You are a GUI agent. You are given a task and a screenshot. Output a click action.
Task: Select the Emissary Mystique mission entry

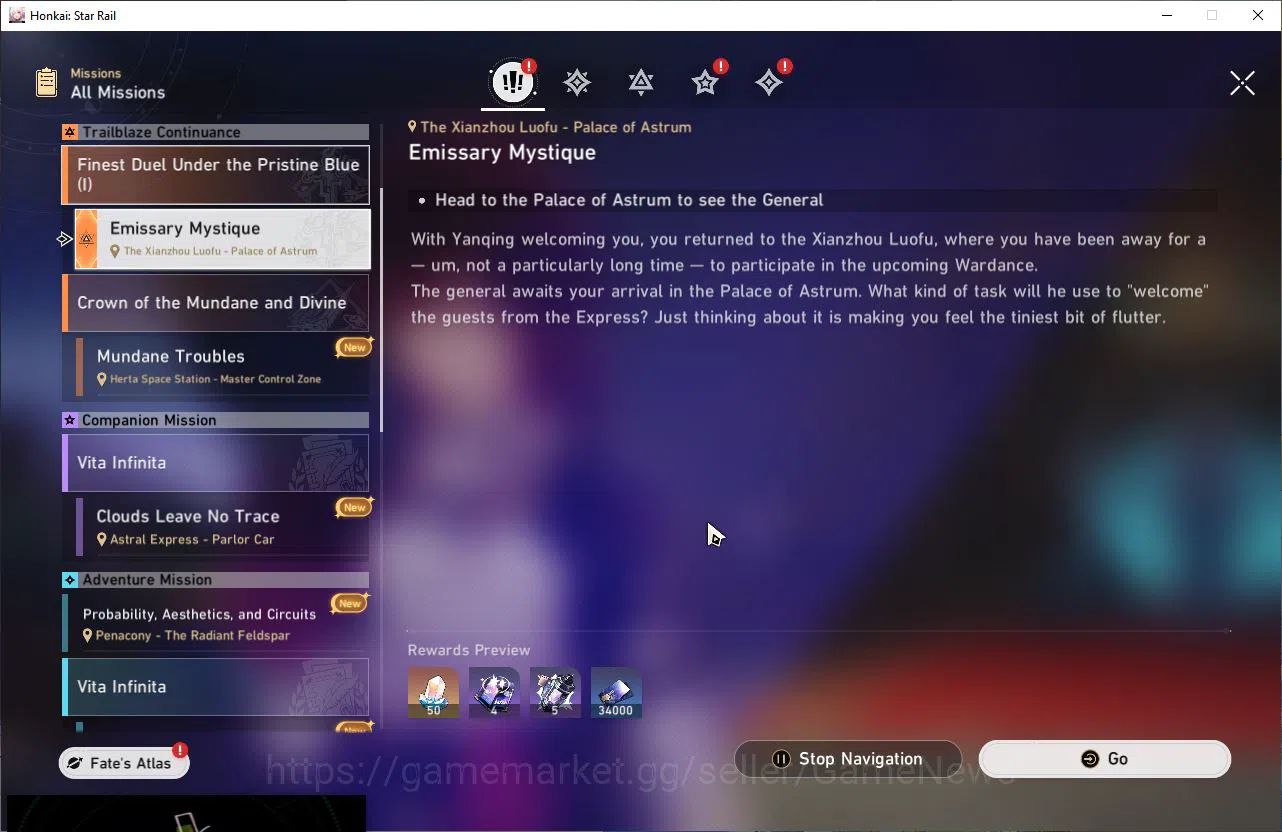tap(222, 239)
